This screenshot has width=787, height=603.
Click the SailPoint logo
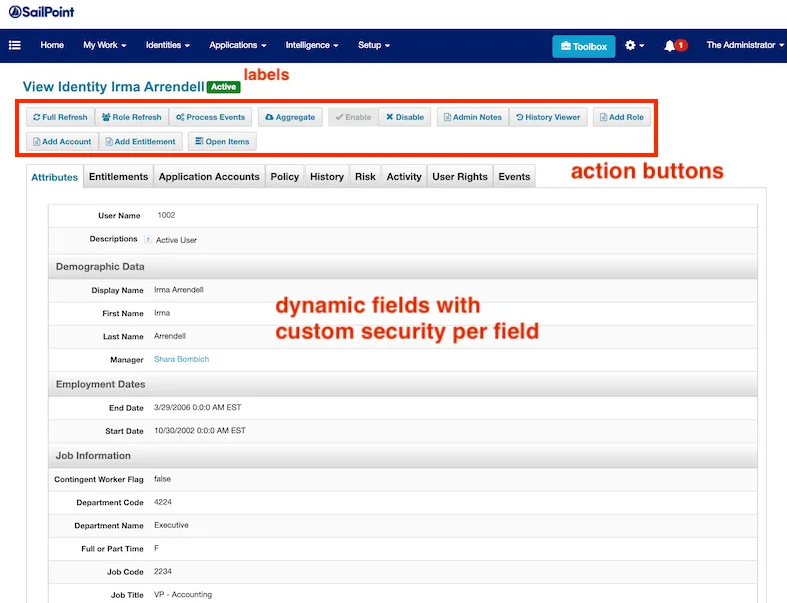coord(42,12)
